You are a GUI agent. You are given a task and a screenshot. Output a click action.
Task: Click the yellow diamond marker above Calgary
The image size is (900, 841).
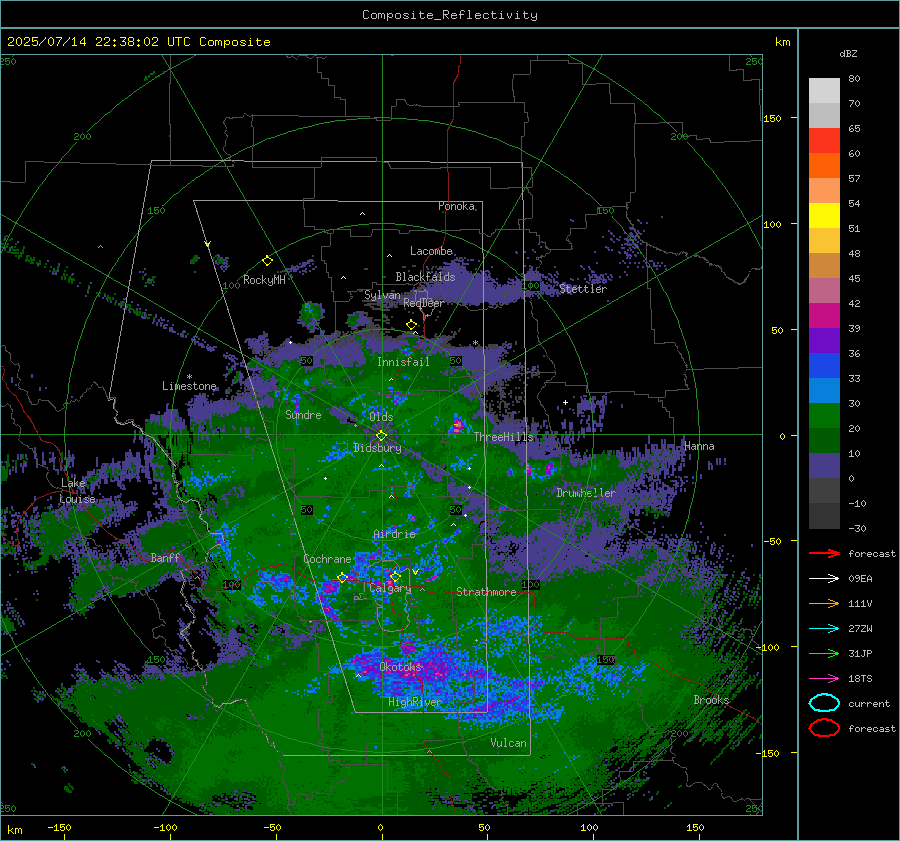(395, 576)
